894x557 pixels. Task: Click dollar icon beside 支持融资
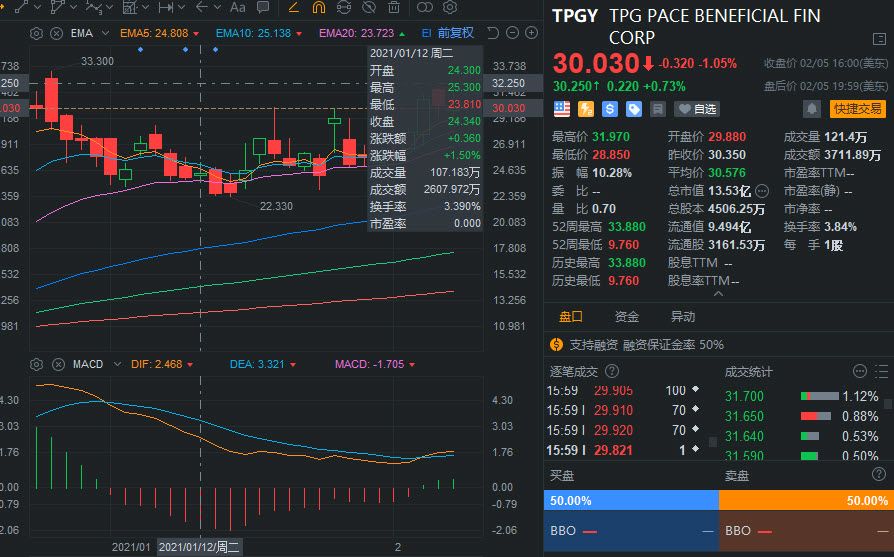556,345
